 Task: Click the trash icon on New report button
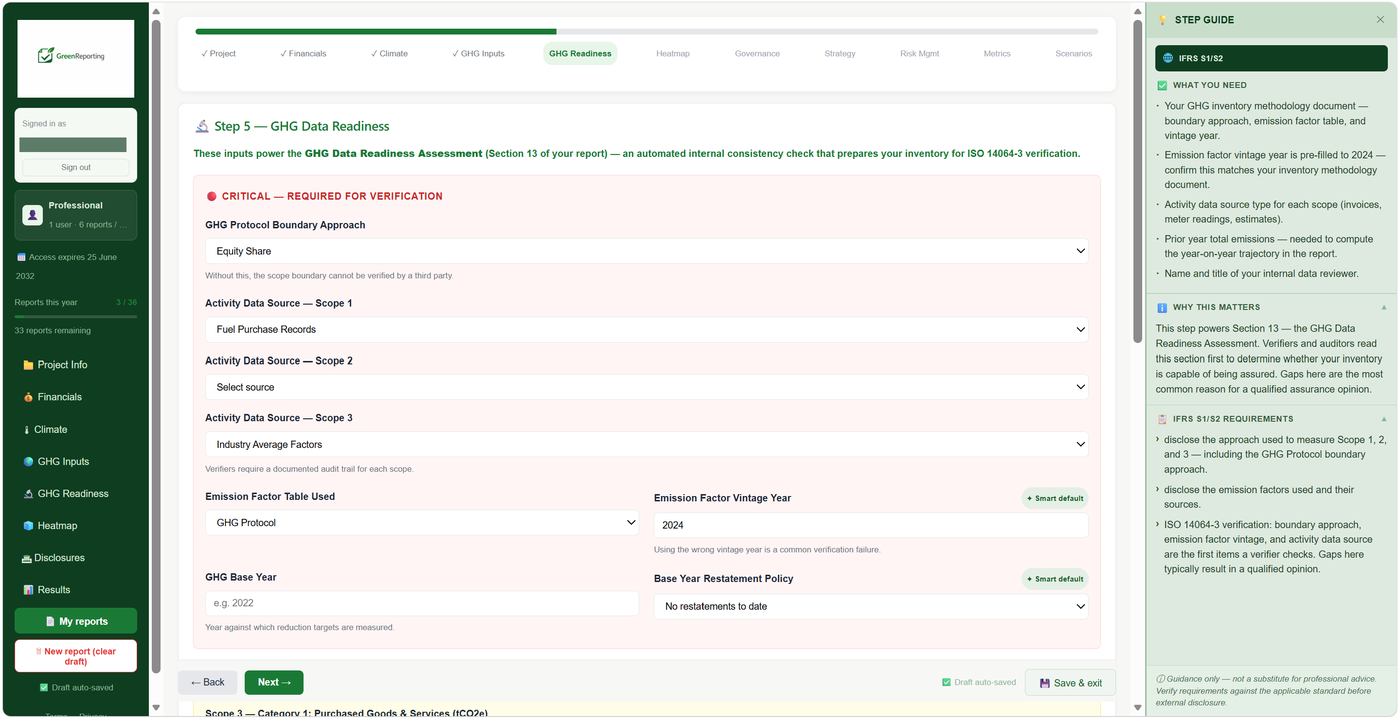click(39, 652)
